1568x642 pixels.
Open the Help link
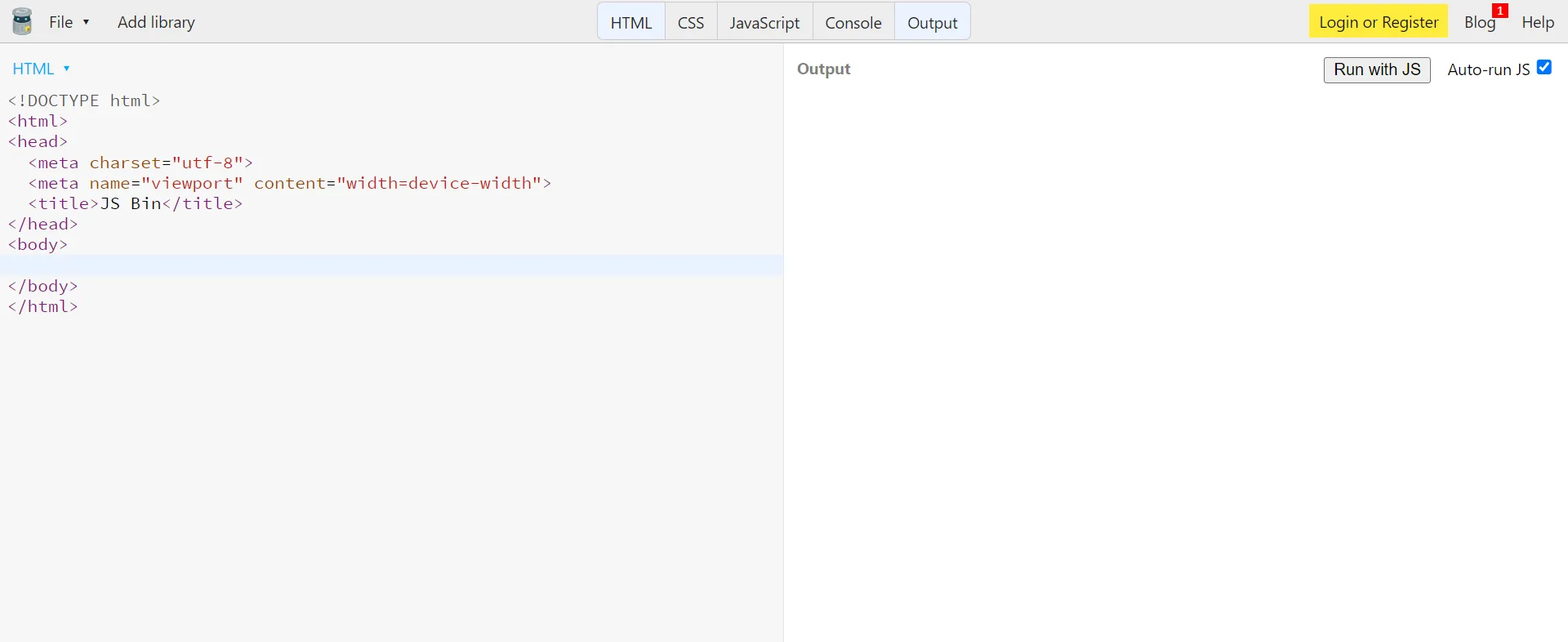(x=1538, y=22)
